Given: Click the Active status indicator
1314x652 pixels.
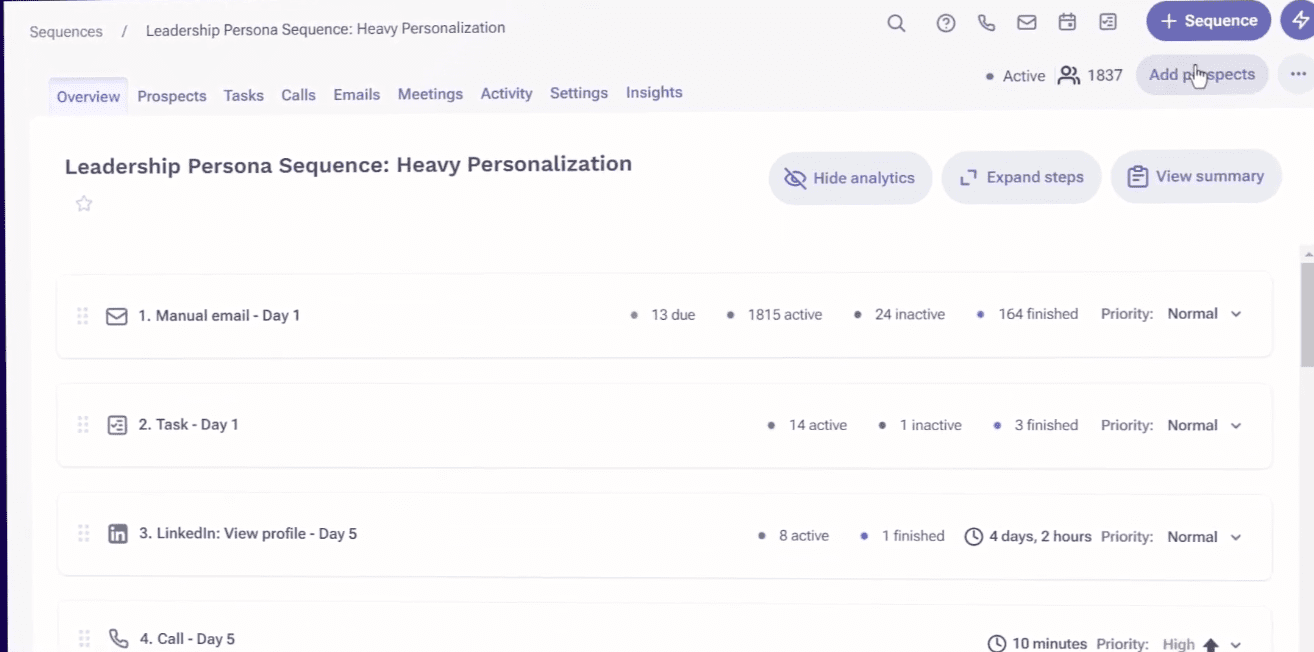Looking at the screenshot, I should (x=1015, y=75).
